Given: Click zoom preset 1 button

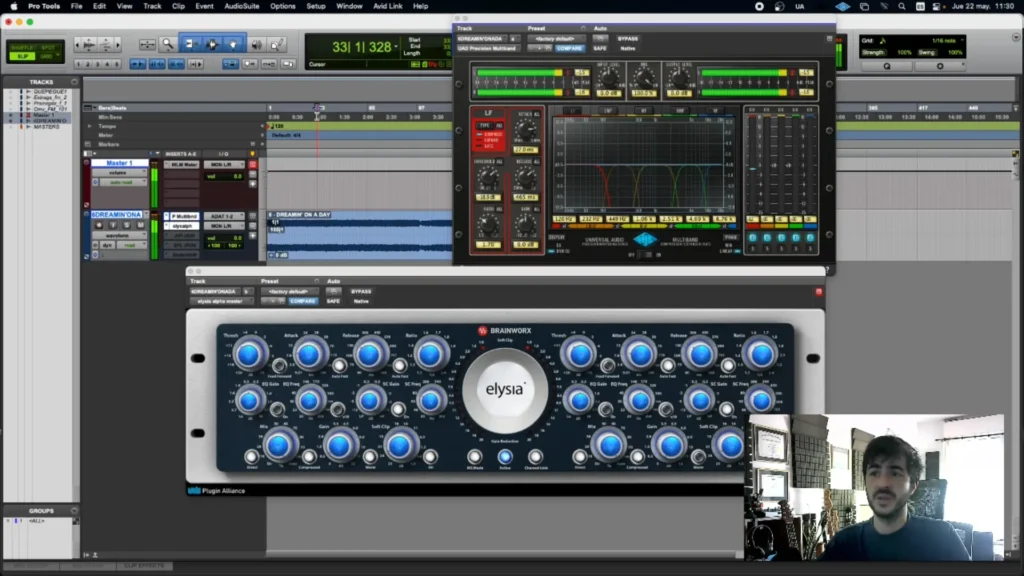Looking at the screenshot, I should pos(78,64).
